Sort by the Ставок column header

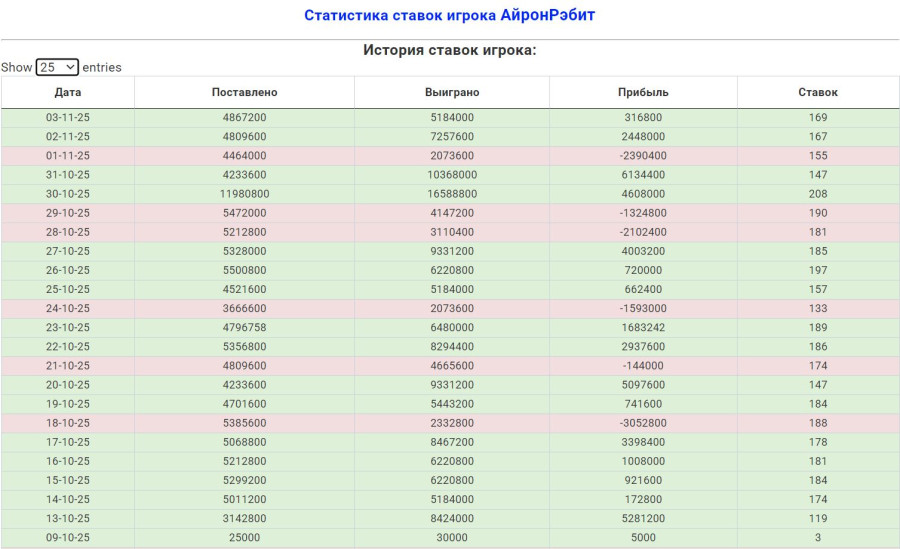[x=818, y=92]
